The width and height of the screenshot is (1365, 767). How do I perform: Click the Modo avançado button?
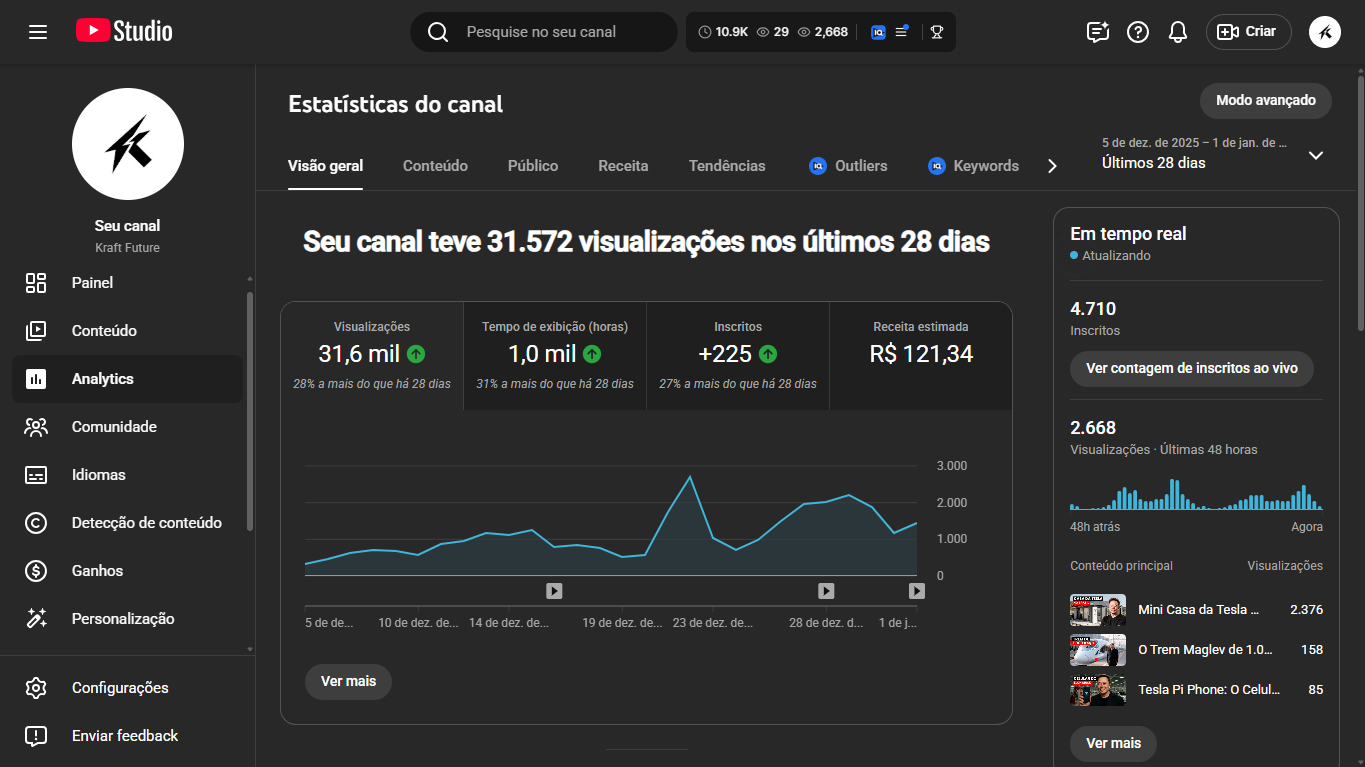pos(1265,101)
